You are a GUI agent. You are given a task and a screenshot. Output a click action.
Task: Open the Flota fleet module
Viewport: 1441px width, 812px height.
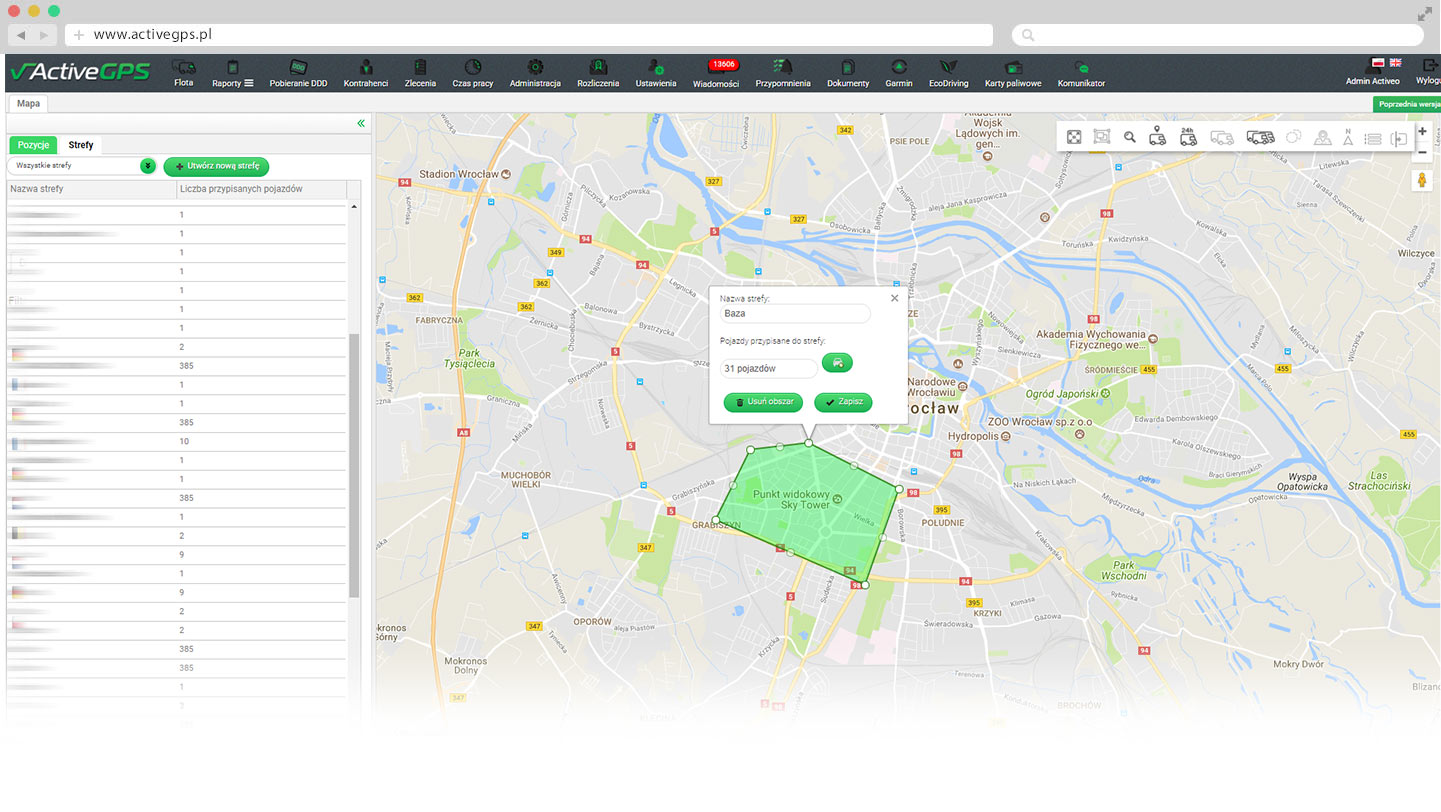(x=183, y=72)
